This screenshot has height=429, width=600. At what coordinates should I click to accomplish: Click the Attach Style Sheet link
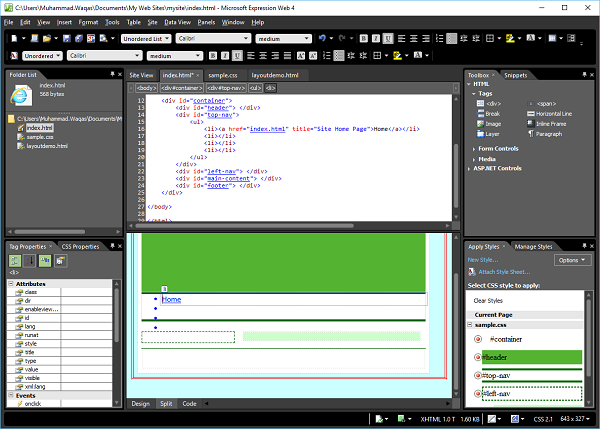[x=505, y=272]
